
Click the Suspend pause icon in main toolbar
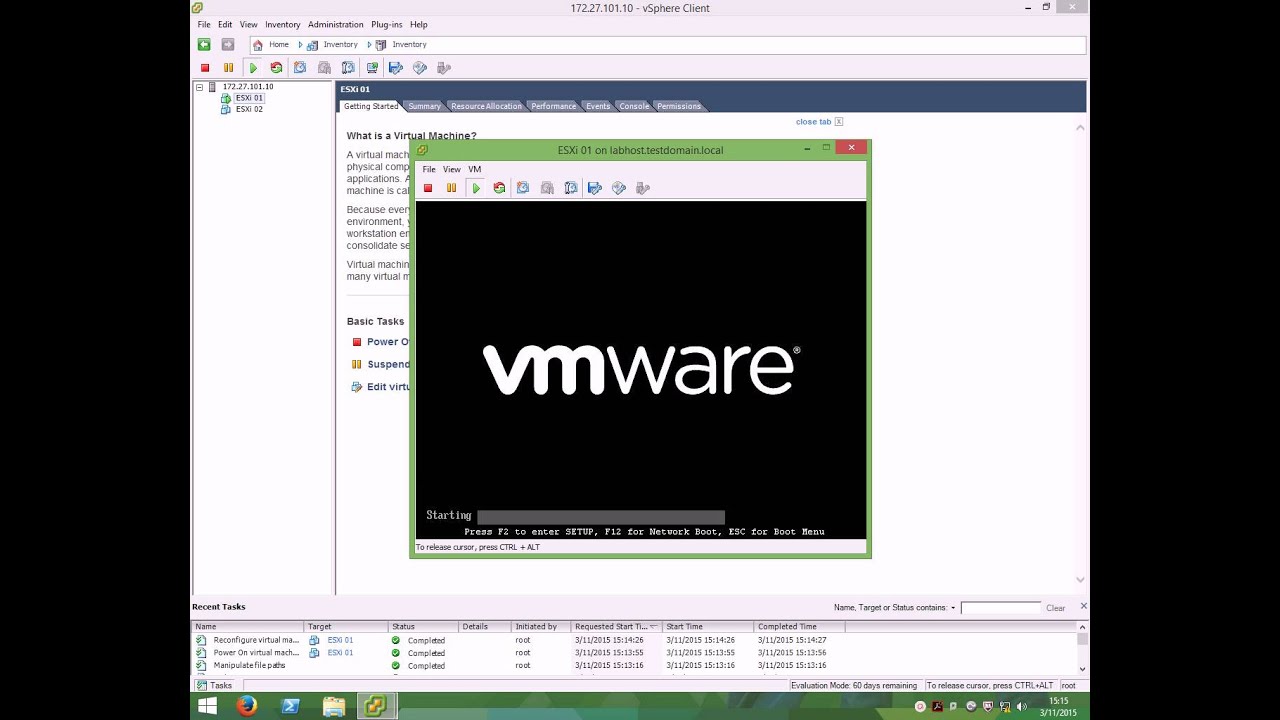pyautogui.click(x=229, y=68)
